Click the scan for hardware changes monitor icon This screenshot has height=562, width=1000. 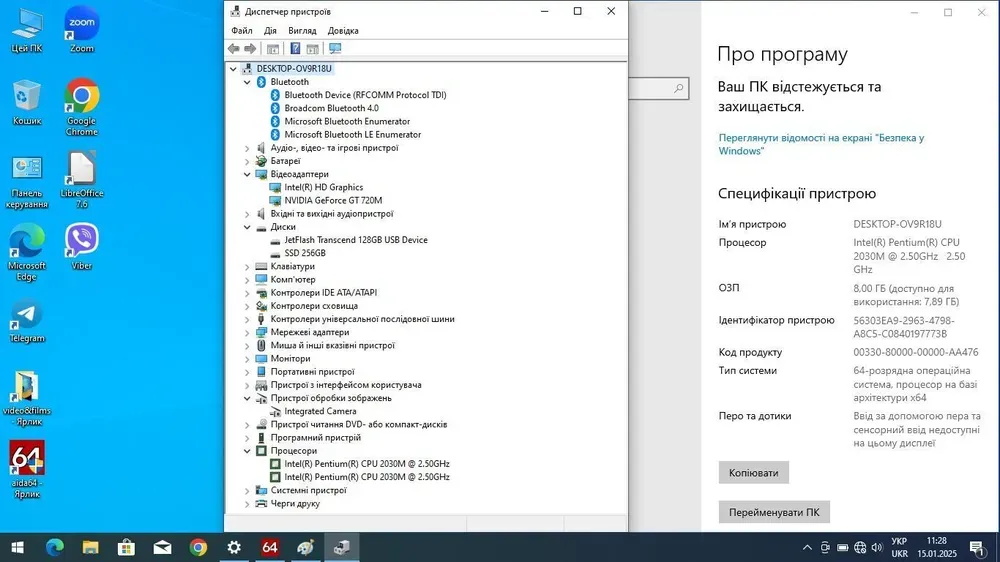pyautogui.click(x=335, y=48)
